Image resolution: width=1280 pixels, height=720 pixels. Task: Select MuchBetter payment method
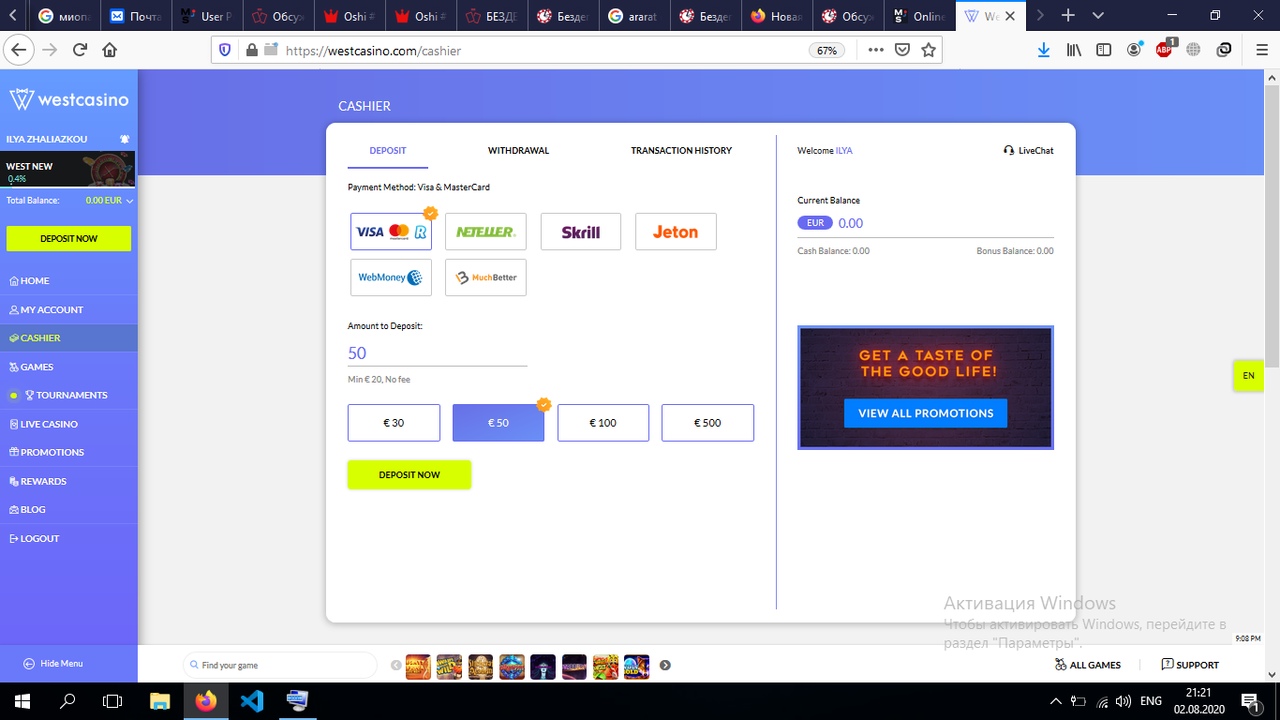[x=486, y=277]
